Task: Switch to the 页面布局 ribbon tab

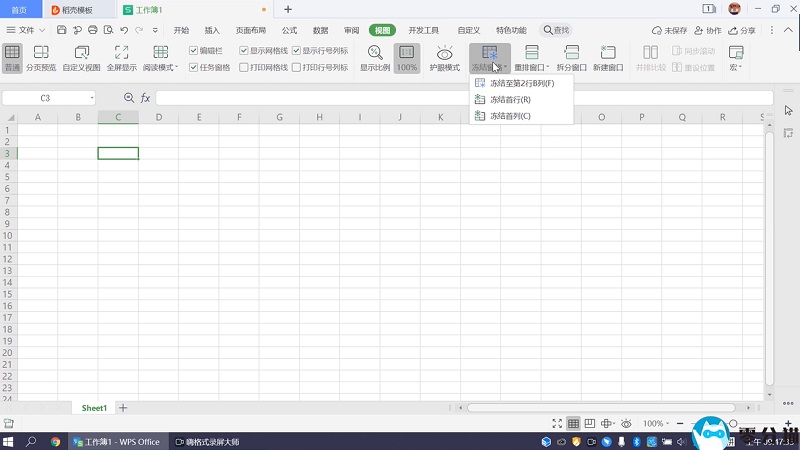Action: pos(250,30)
